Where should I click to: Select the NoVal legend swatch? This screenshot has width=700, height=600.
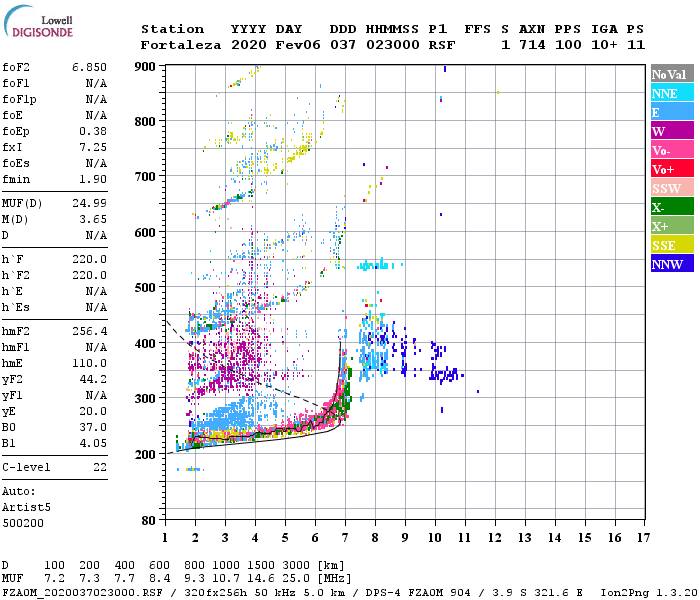click(672, 74)
